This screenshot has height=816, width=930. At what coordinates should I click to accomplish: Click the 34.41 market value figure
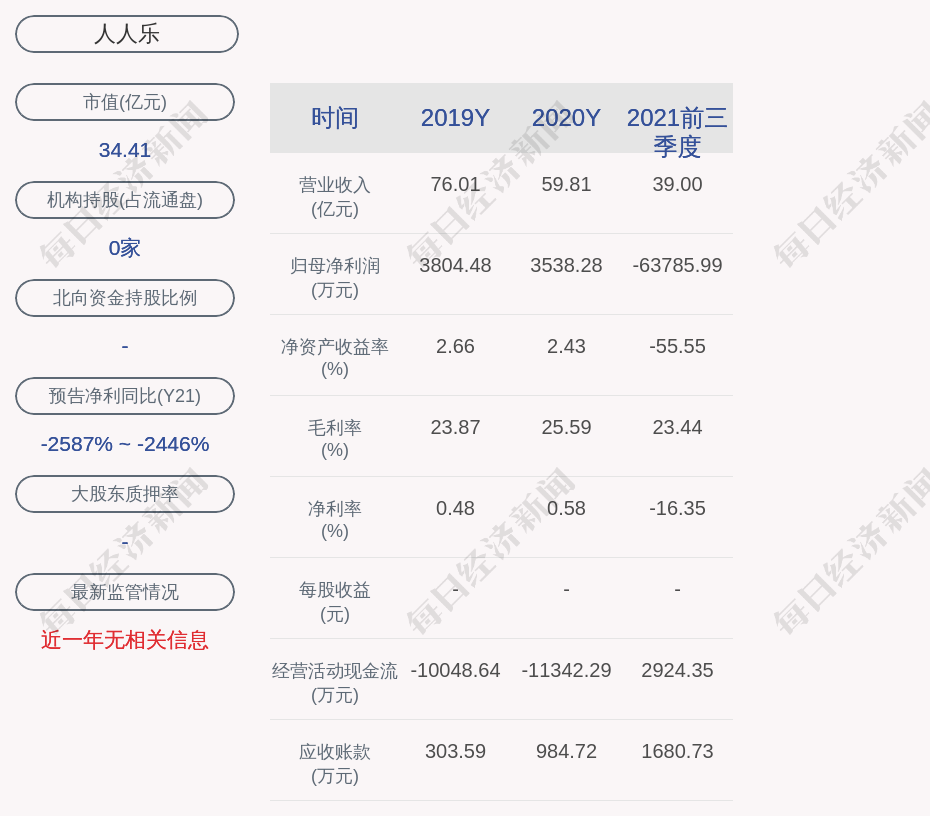(x=125, y=150)
